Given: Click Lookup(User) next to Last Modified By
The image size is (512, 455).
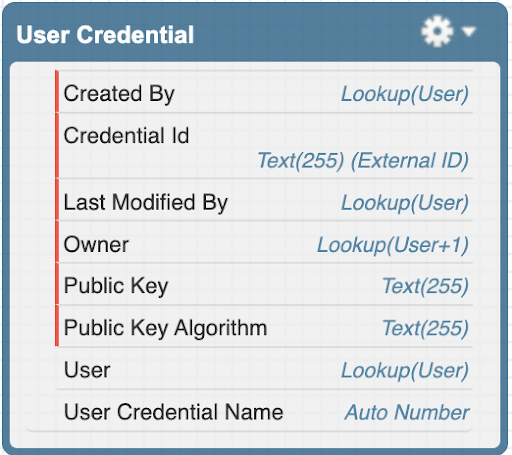Looking at the screenshot, I should pos(405,203).
